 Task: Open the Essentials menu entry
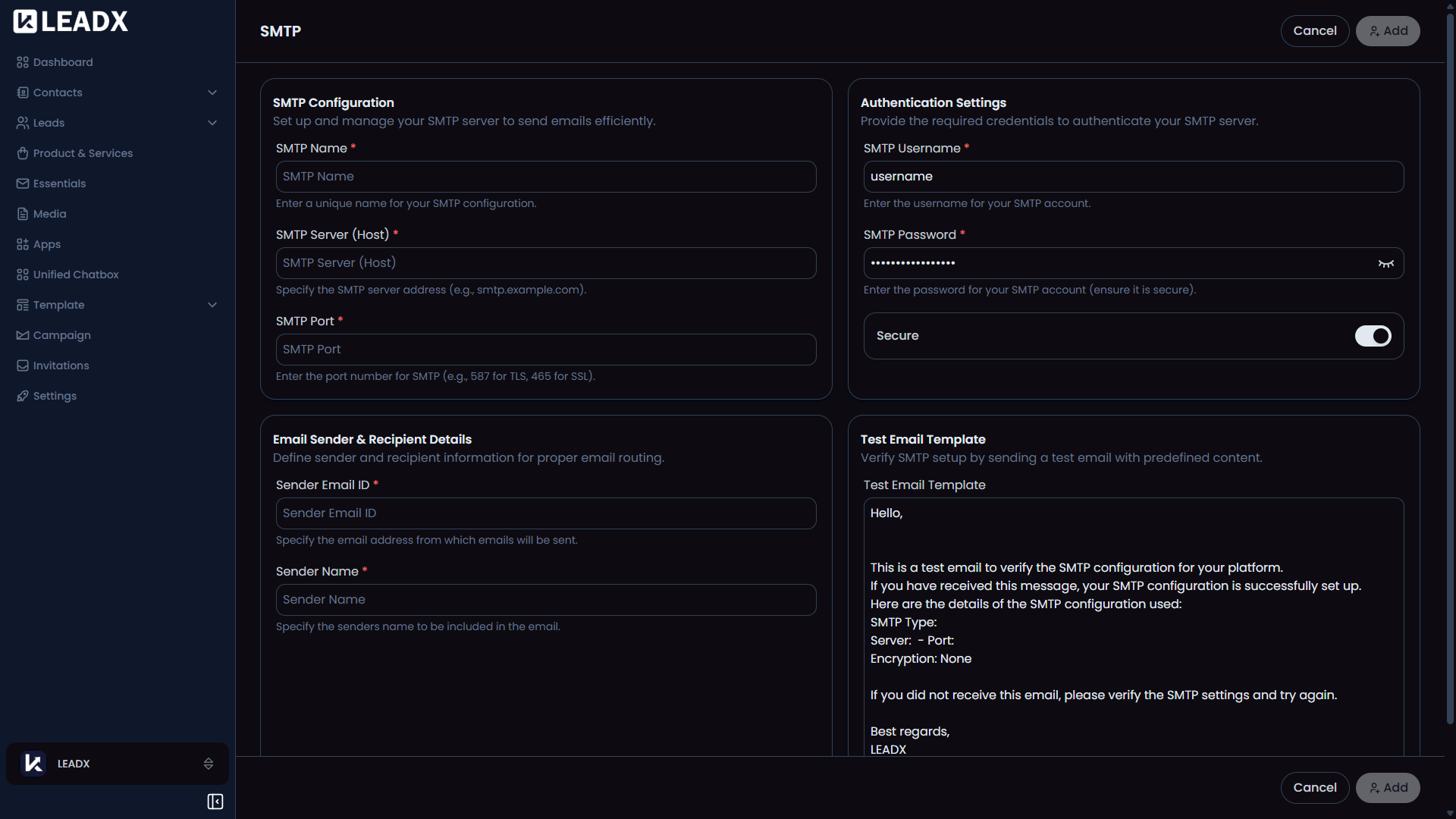(x=59, y=184)
